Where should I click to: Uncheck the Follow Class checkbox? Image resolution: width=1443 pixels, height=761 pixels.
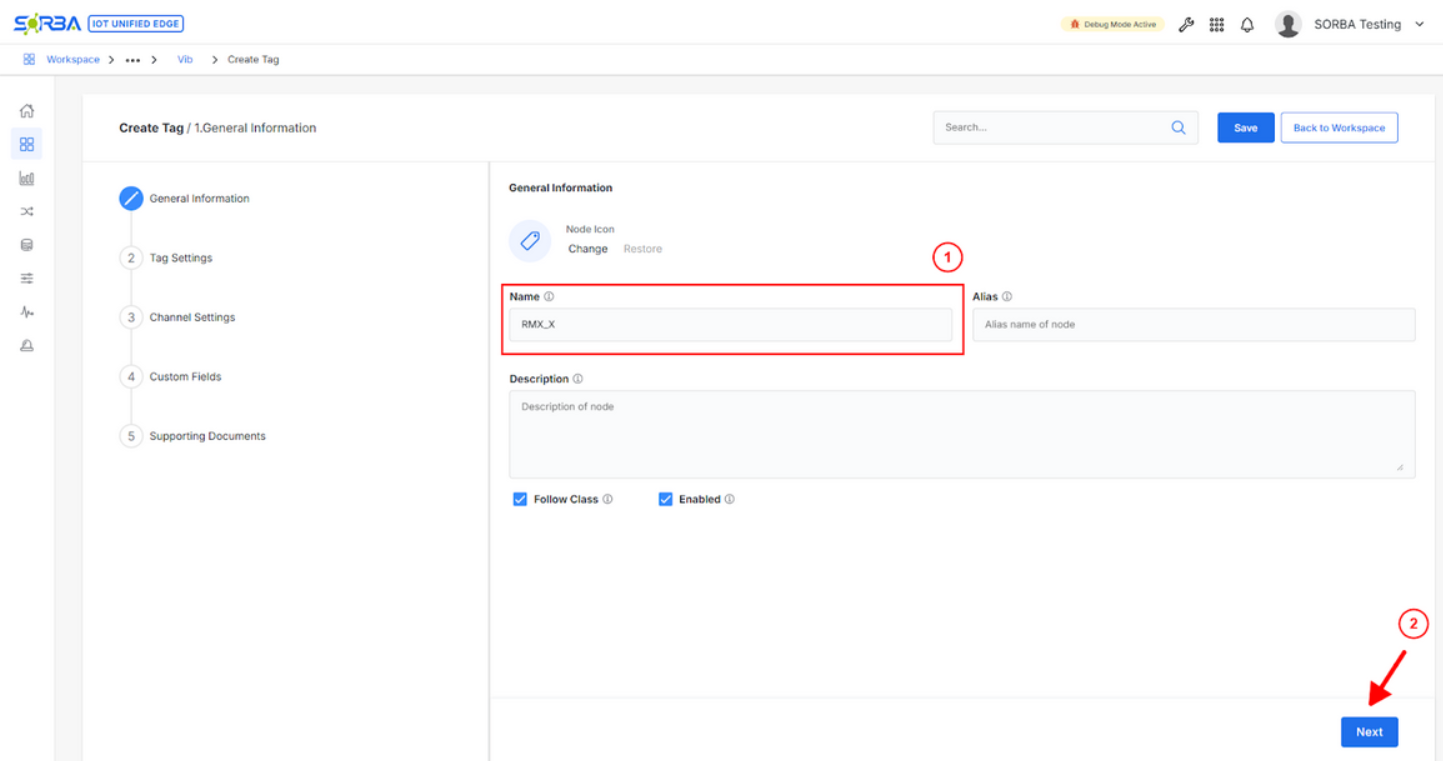[520, 499]
